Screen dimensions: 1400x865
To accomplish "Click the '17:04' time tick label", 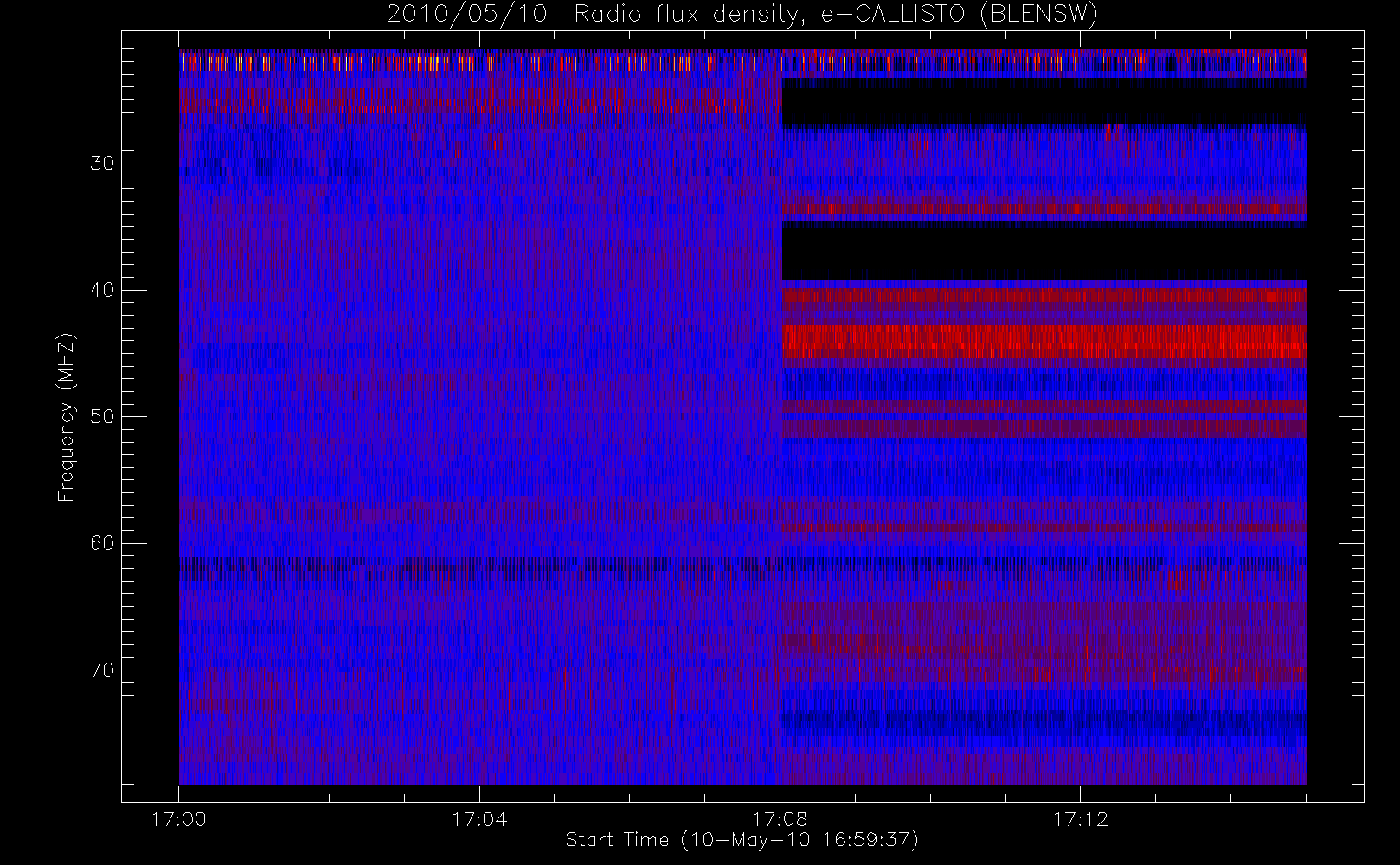I will pos(479,819).
